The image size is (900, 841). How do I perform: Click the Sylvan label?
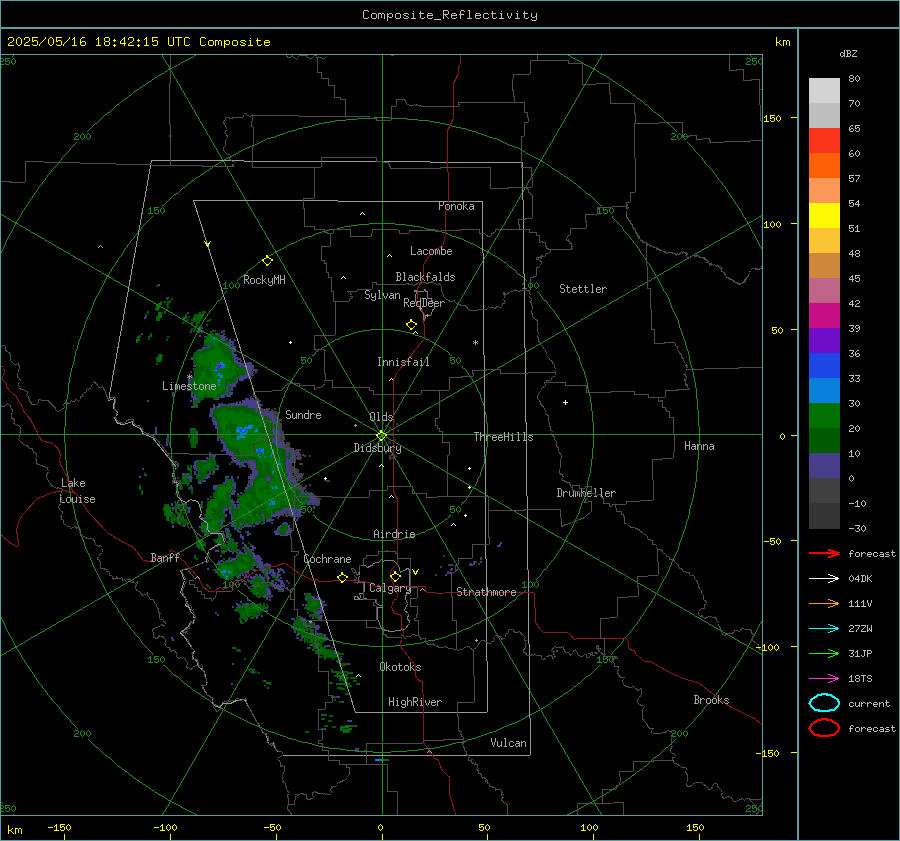pos(382,295)
